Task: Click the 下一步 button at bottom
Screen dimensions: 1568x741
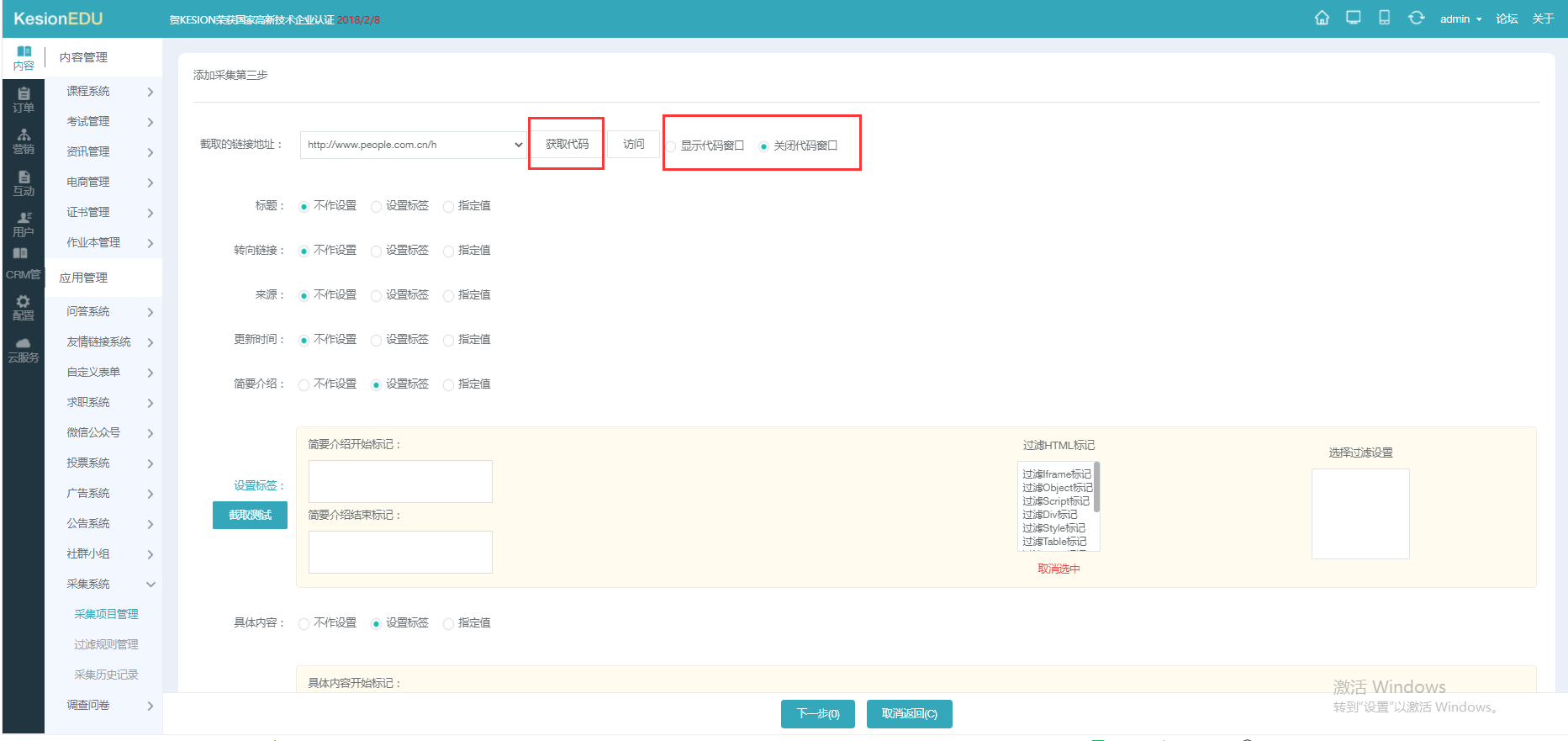Action: pos(817,713)
